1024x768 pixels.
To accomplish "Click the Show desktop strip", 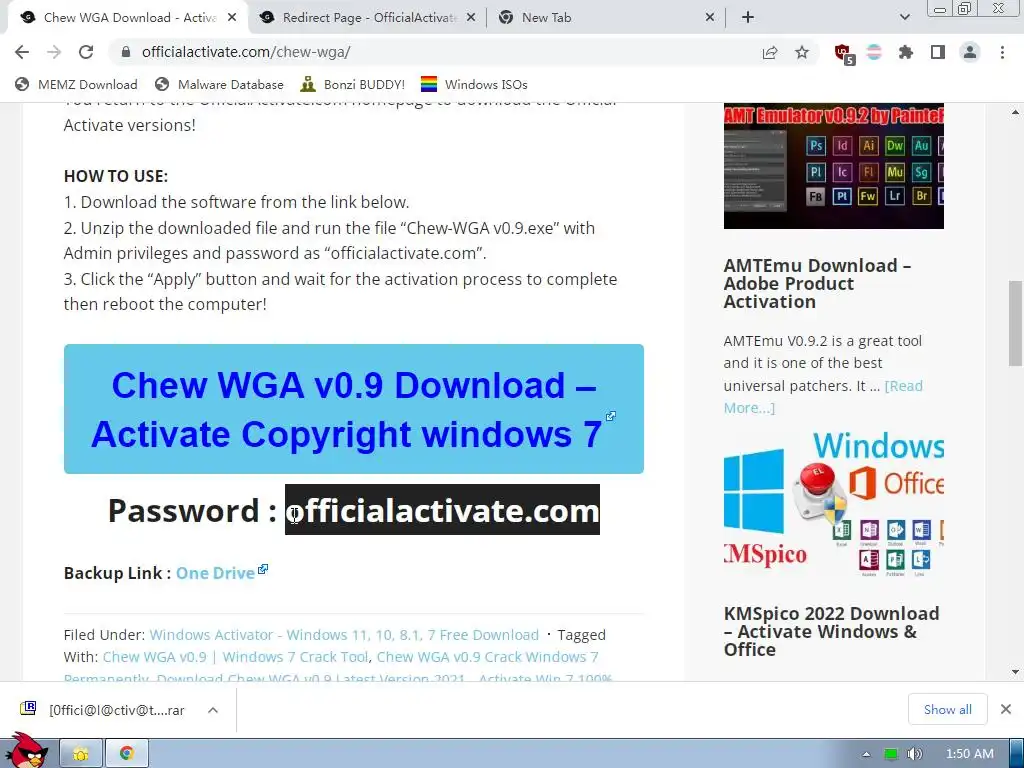I will point(1016,754).
